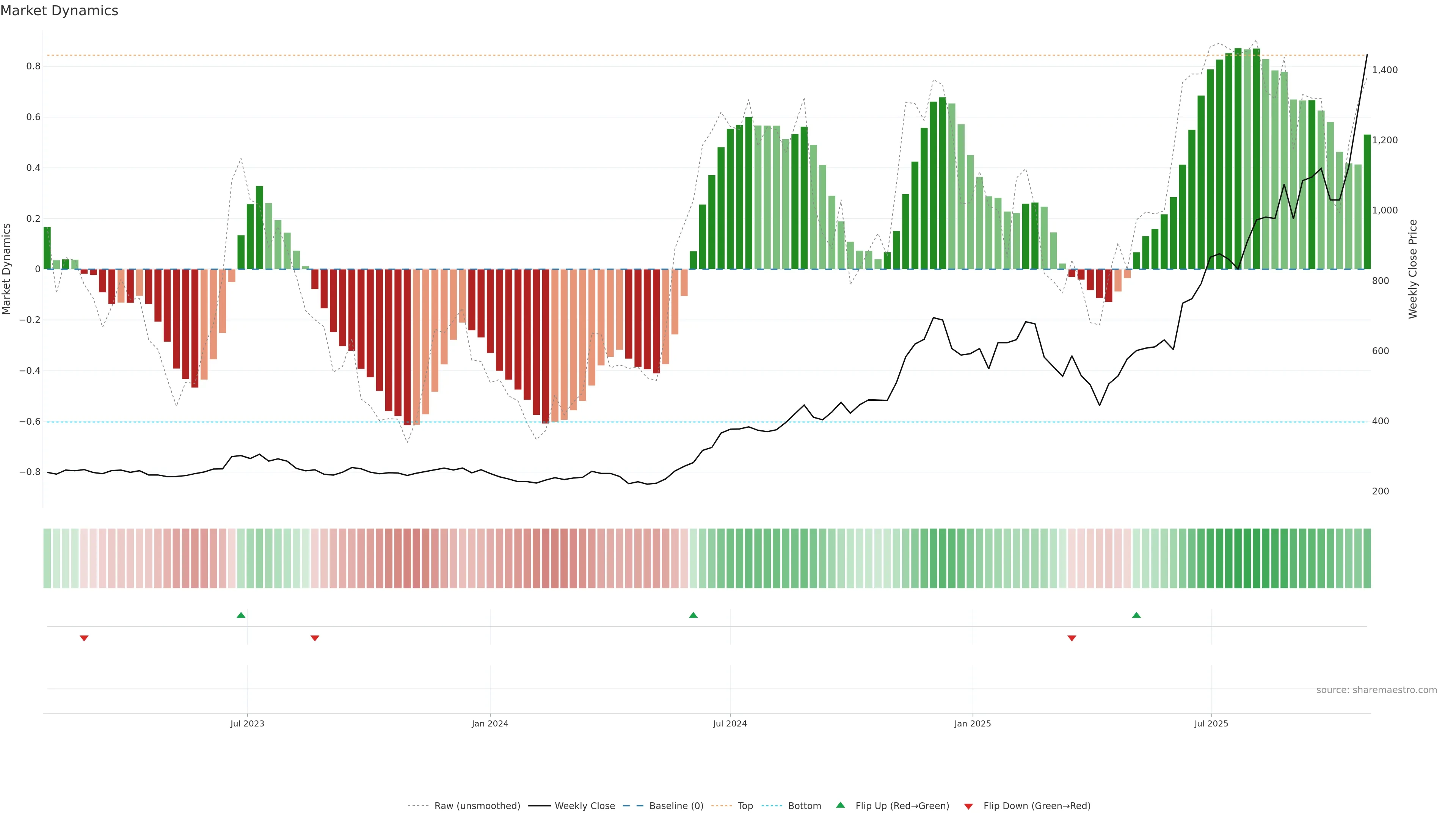Viewport: 1456px width, 819px height.
Task: Click the first red flip-down marker
Action: (84, 638)
